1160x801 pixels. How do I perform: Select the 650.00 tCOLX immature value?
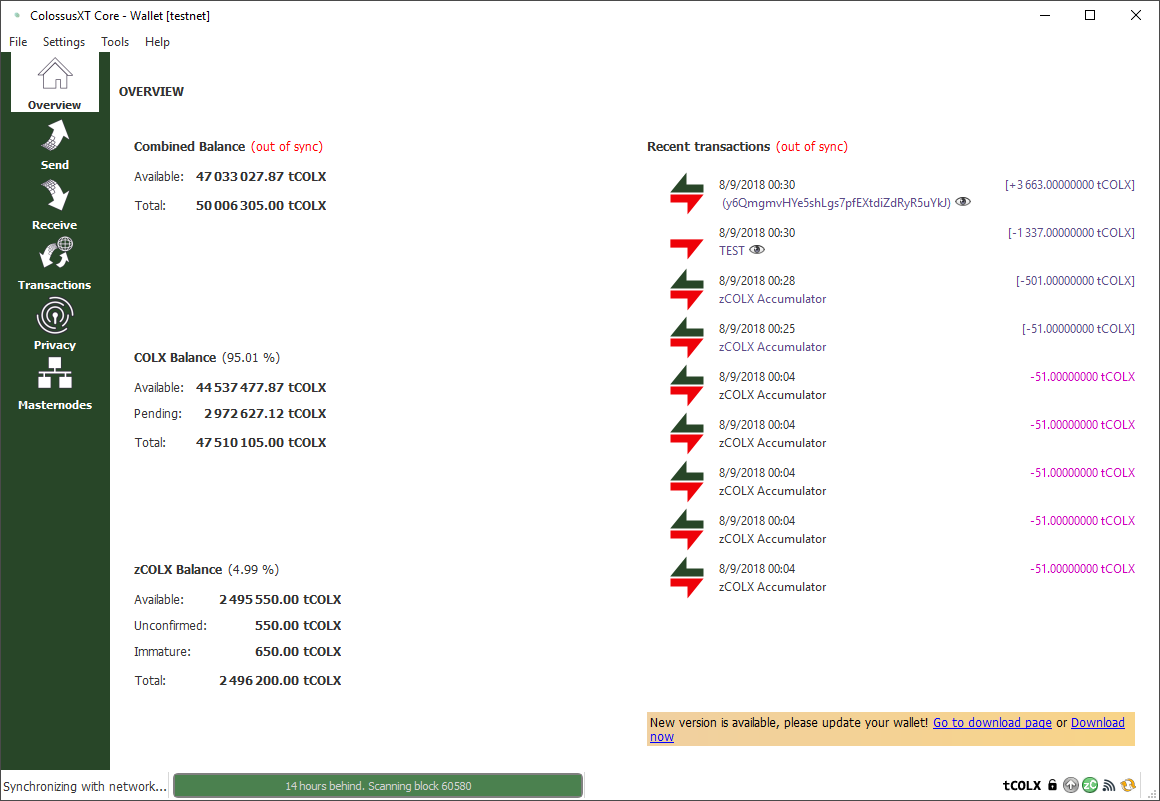pyautogui.click(x=298, y=652)
